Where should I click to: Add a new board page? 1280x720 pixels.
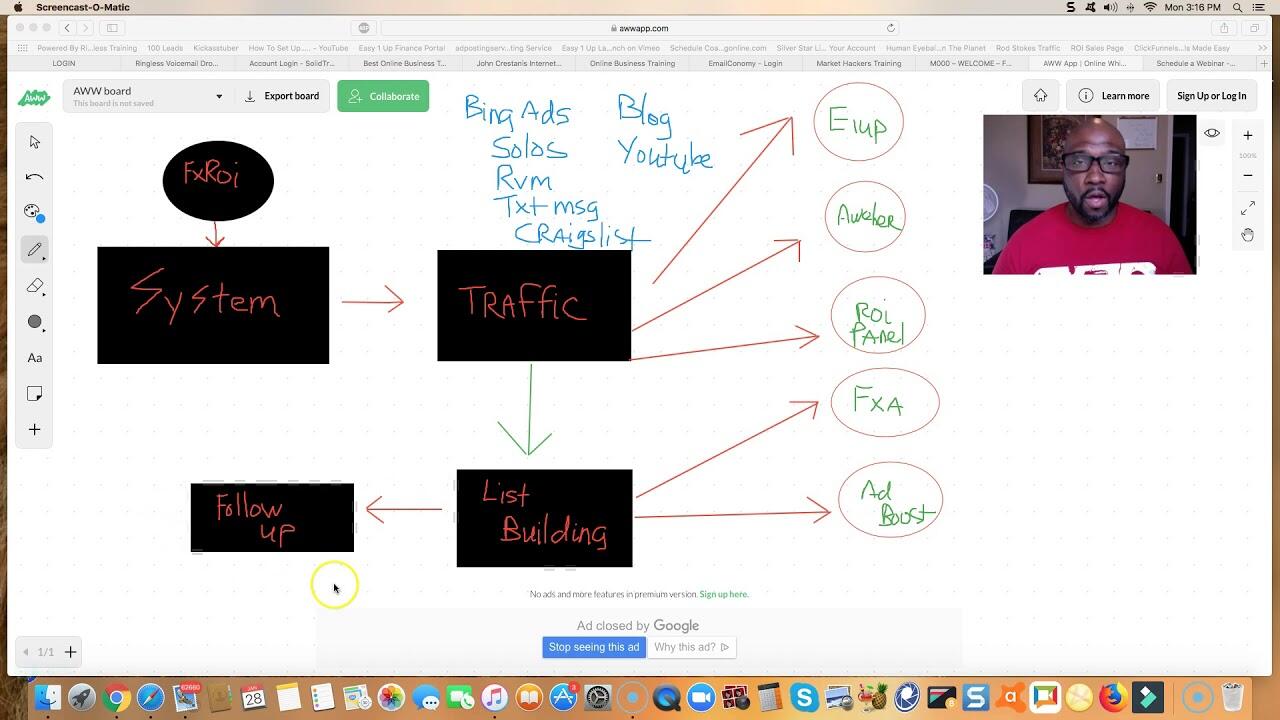71,652
